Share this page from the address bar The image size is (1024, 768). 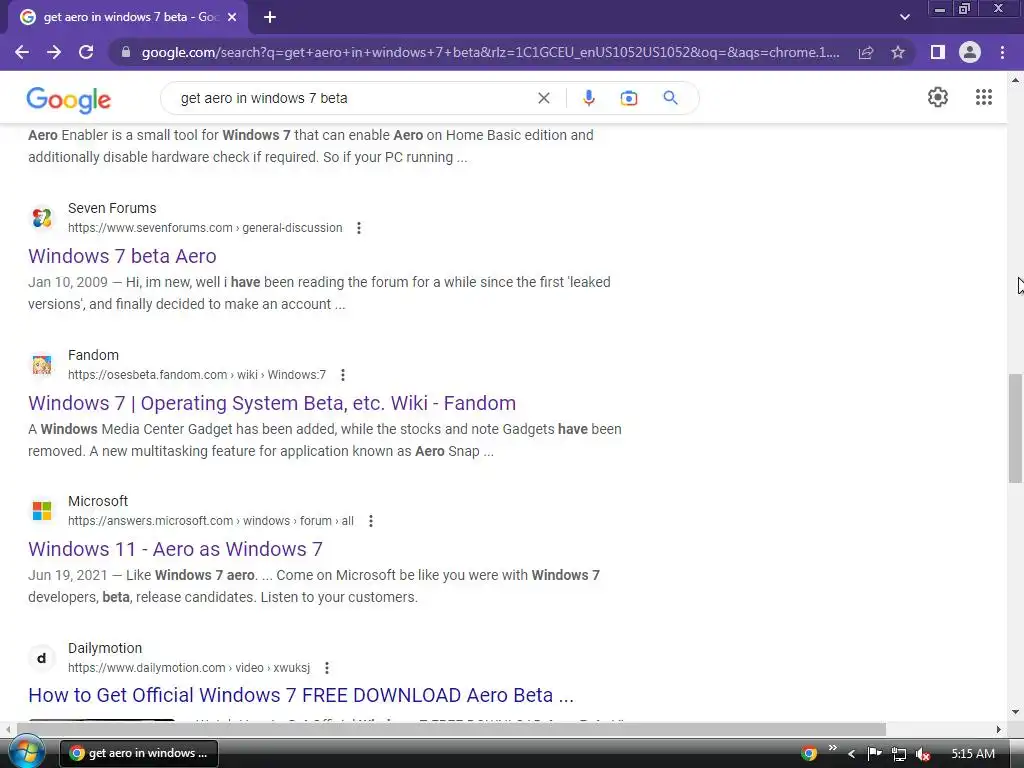point(866,52)
